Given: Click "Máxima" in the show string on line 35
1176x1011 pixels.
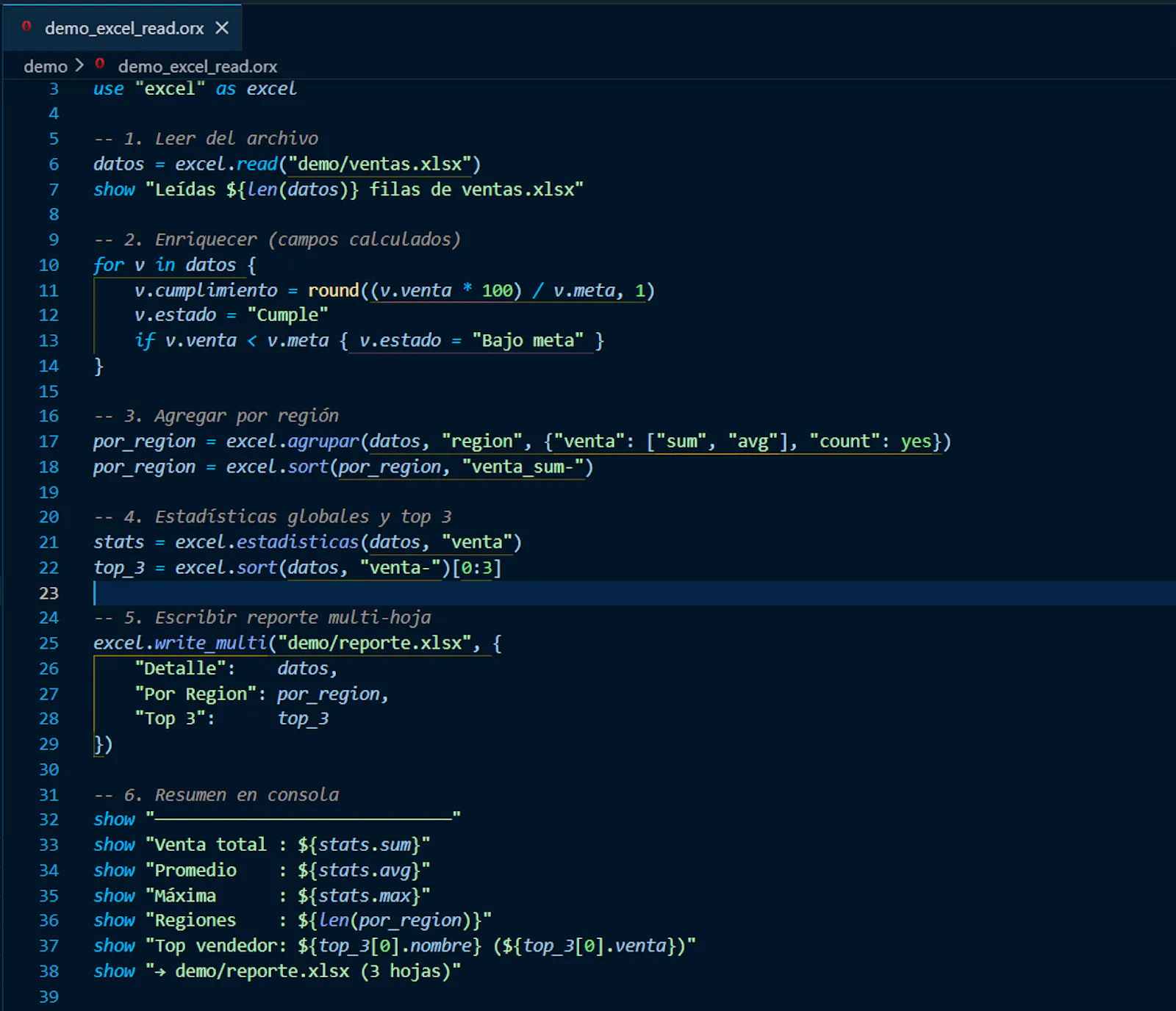Looking at the screenshot, I should coord(185,896).
